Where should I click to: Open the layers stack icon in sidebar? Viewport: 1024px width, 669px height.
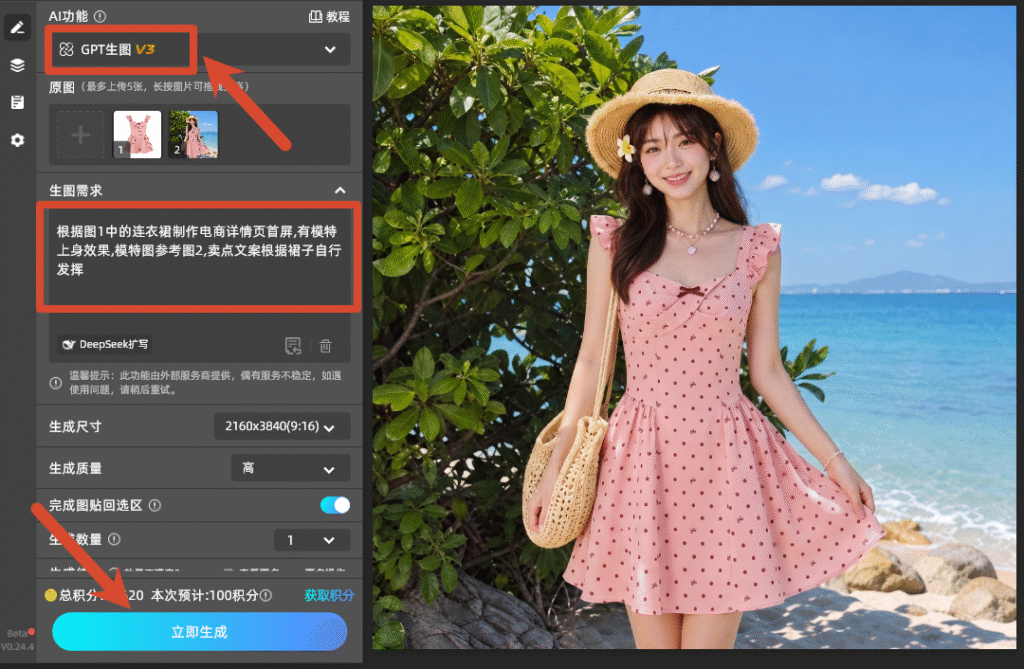point(17,65)
